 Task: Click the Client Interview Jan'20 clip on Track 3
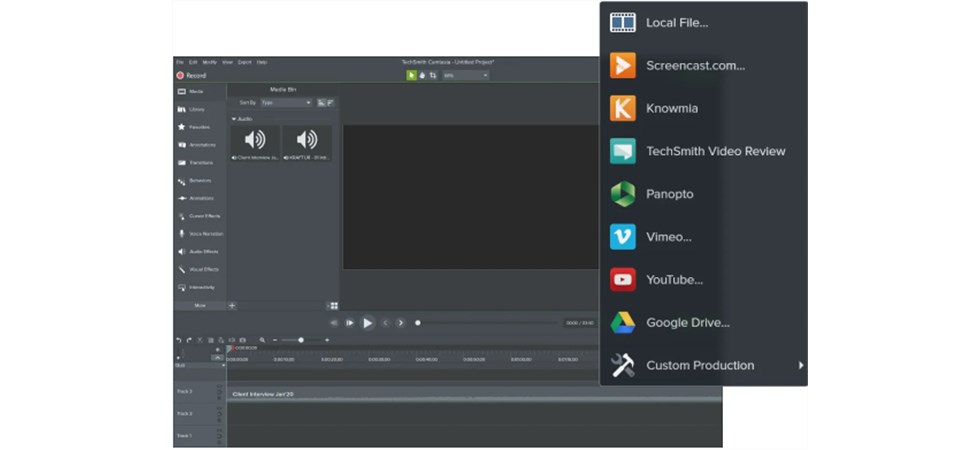(x=474, y=395)
